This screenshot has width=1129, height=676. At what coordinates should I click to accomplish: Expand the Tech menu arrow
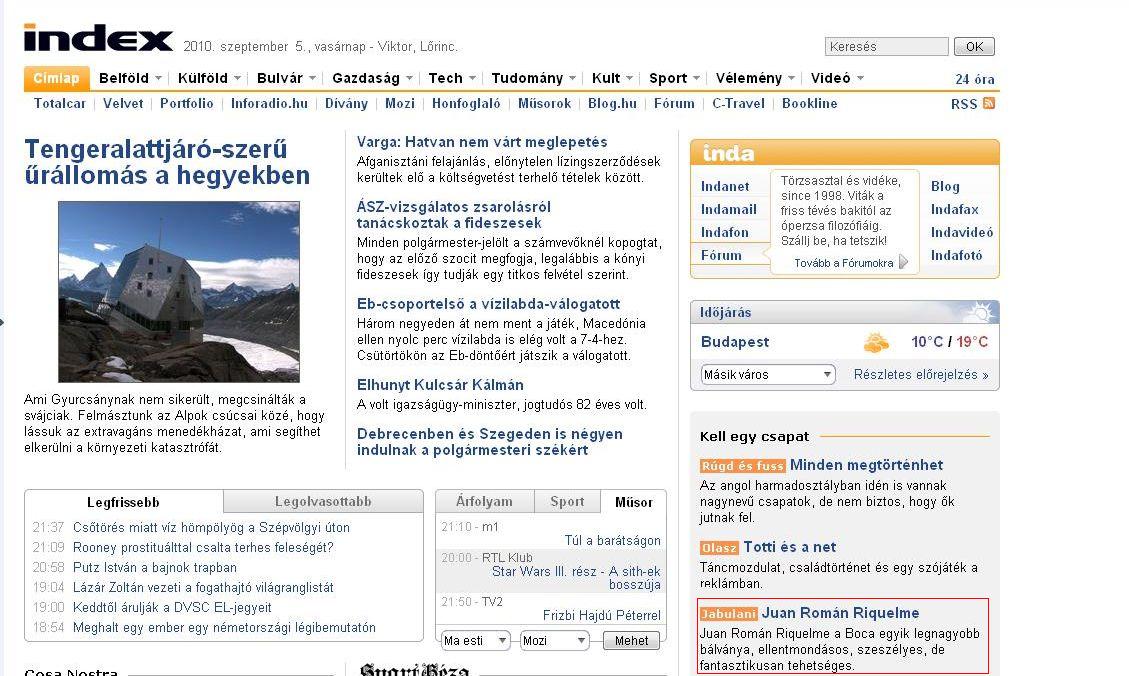(472, 78)
